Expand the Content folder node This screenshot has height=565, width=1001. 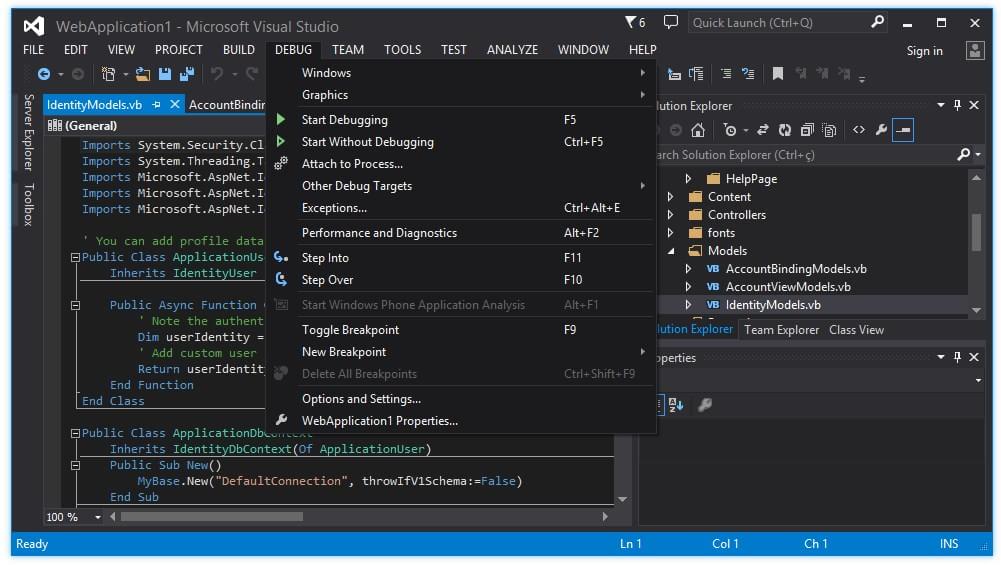click(x=670, y=197)
